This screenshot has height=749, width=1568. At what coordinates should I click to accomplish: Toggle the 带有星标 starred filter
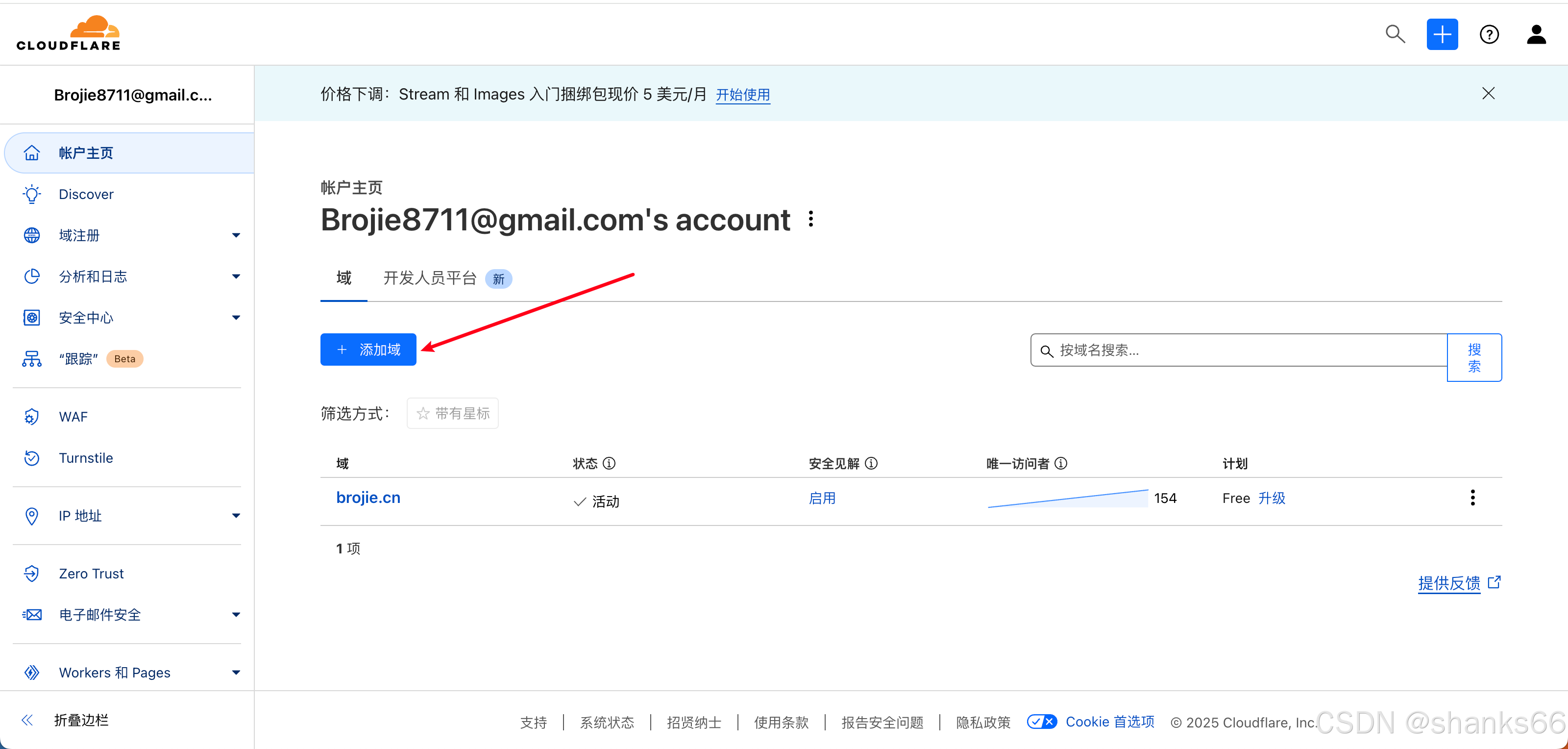[452, 414]
